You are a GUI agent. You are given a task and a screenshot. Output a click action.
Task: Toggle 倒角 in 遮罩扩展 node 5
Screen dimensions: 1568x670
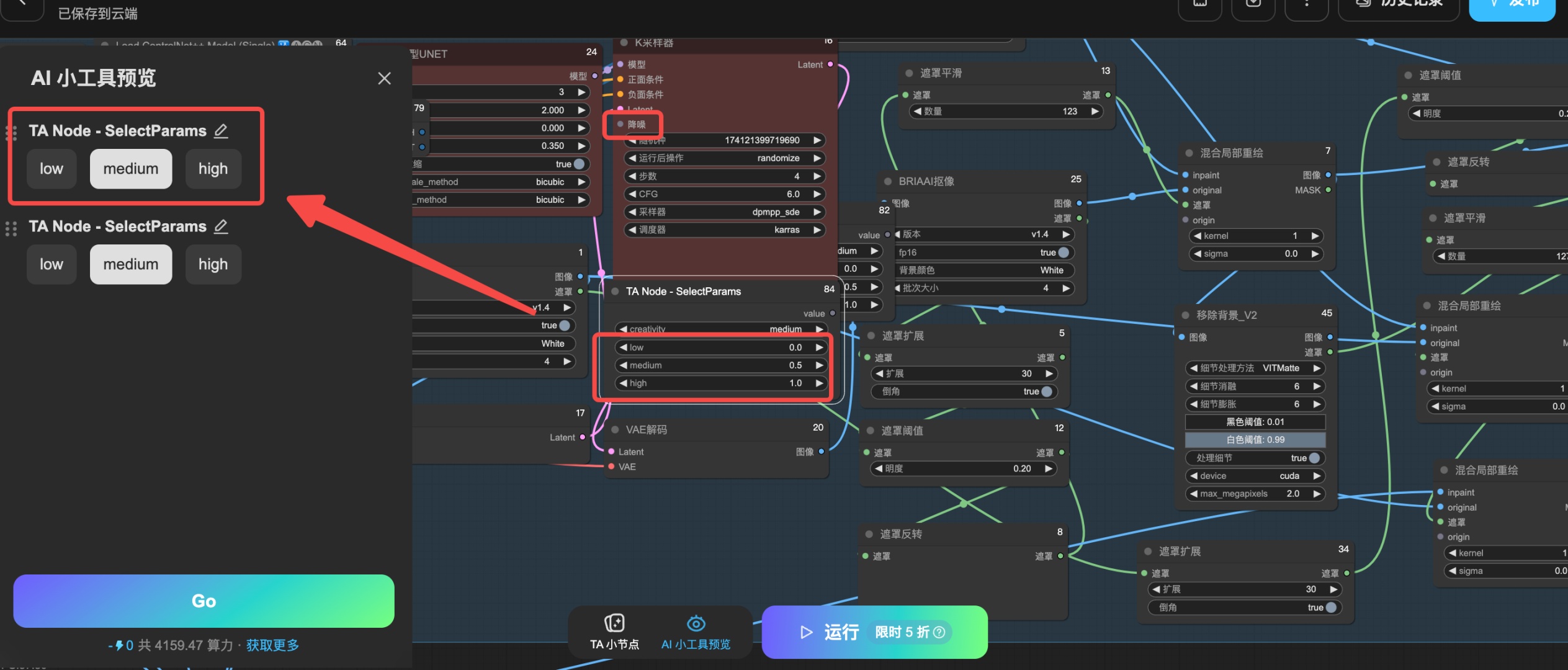pyautogui.click(x=1046, y=391)
